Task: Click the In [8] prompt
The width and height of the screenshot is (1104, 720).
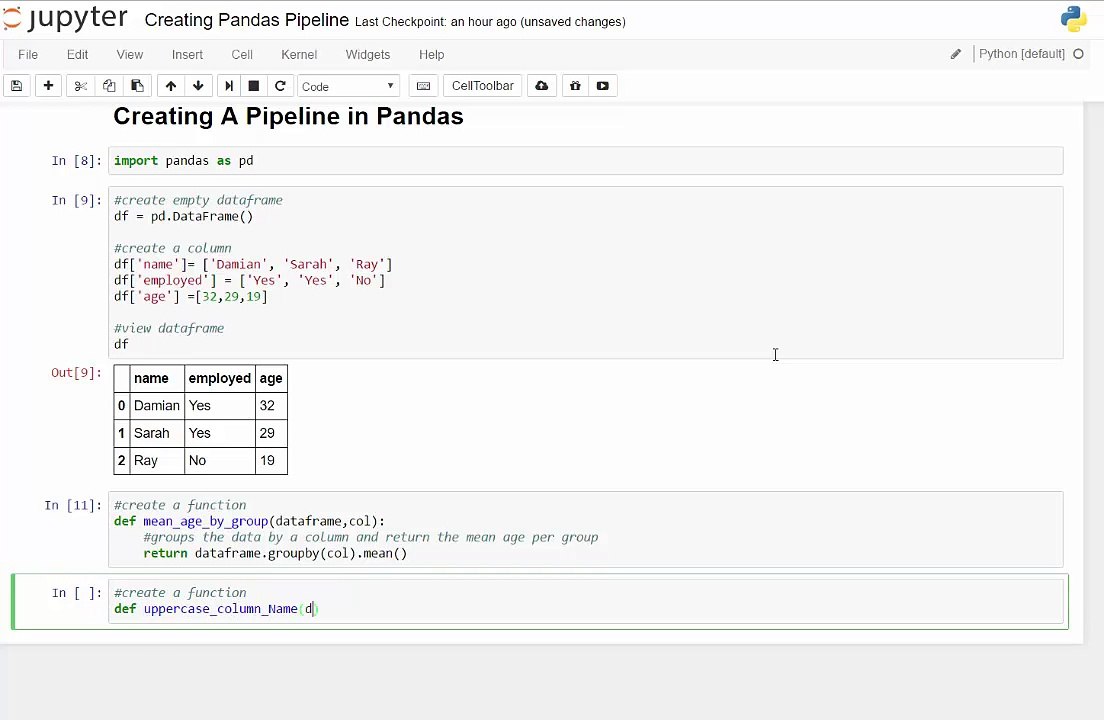Action: point(76,160)
